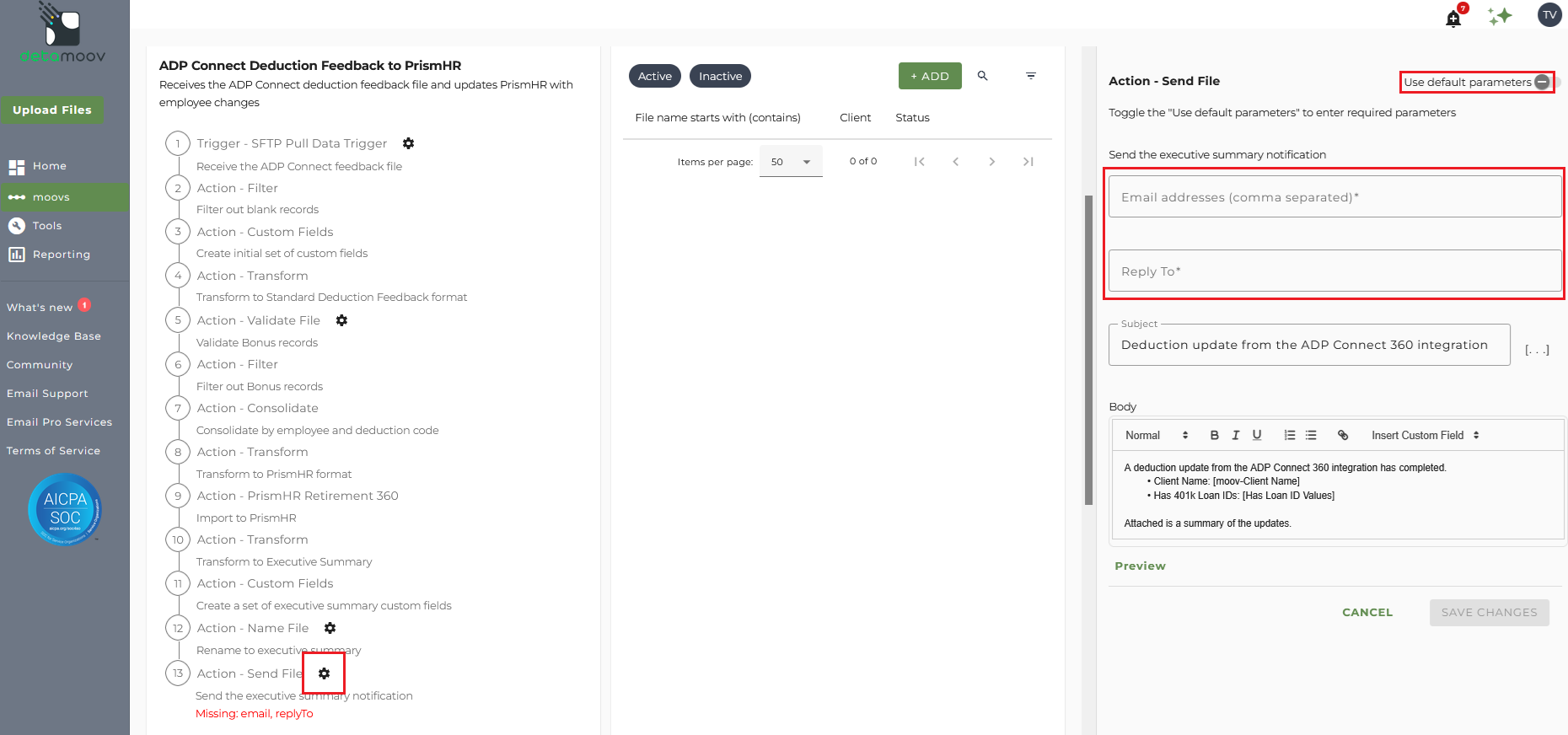Click the Subject input field
1568x735 pixels.
click(1309, 345)
